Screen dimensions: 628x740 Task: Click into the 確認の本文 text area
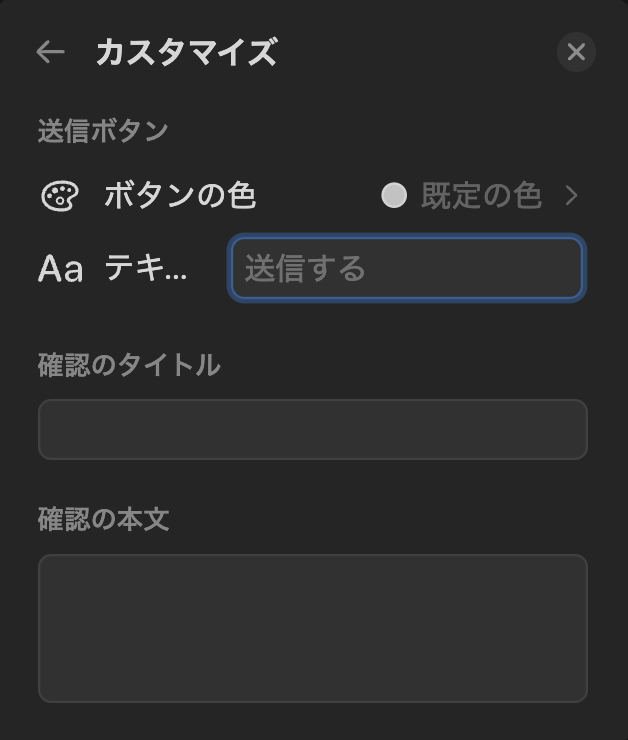coord(312,628)
